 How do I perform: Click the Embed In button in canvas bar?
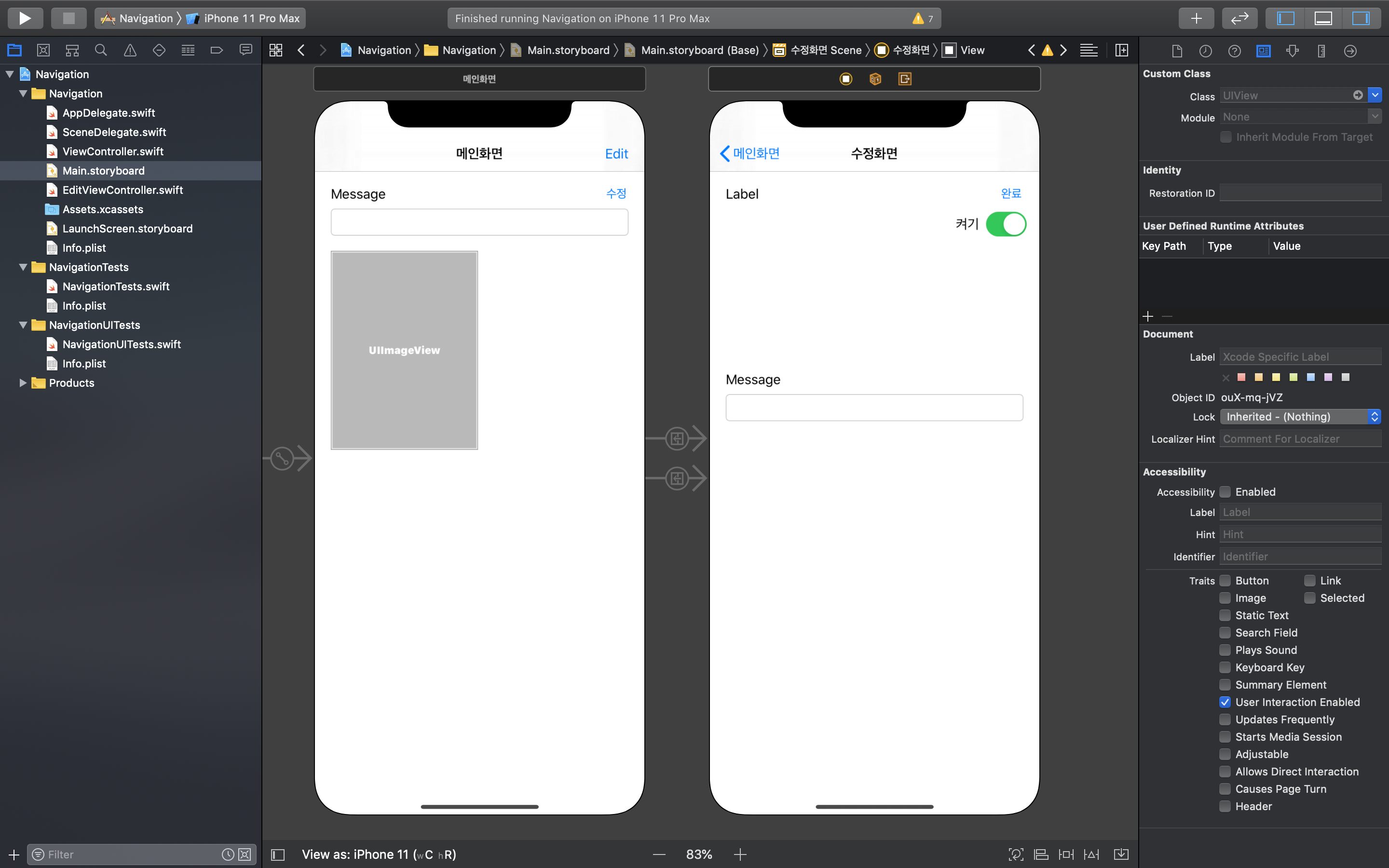pos(1120,854)
